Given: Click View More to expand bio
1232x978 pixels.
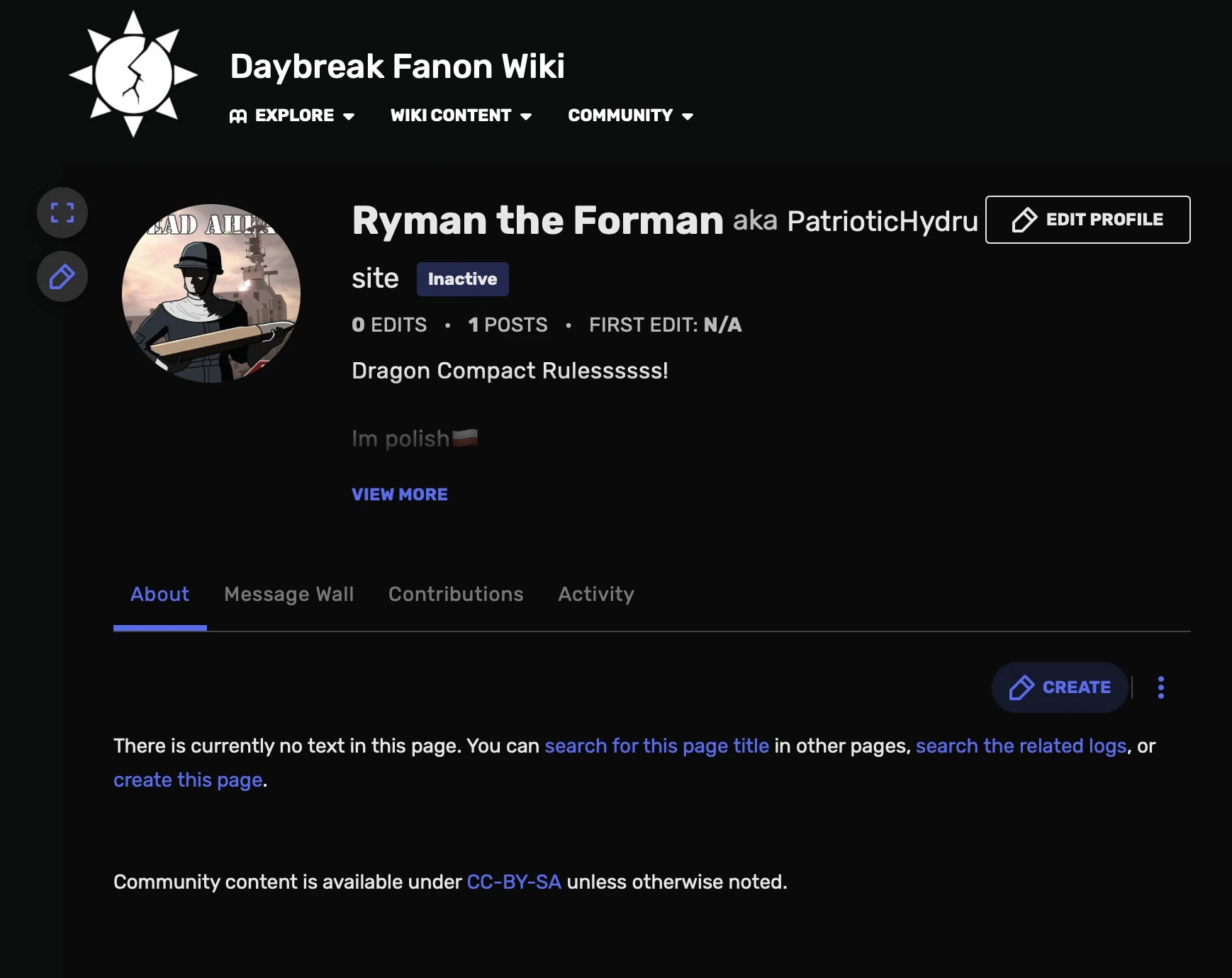Looking at the screenshot, I should point(400,495).
